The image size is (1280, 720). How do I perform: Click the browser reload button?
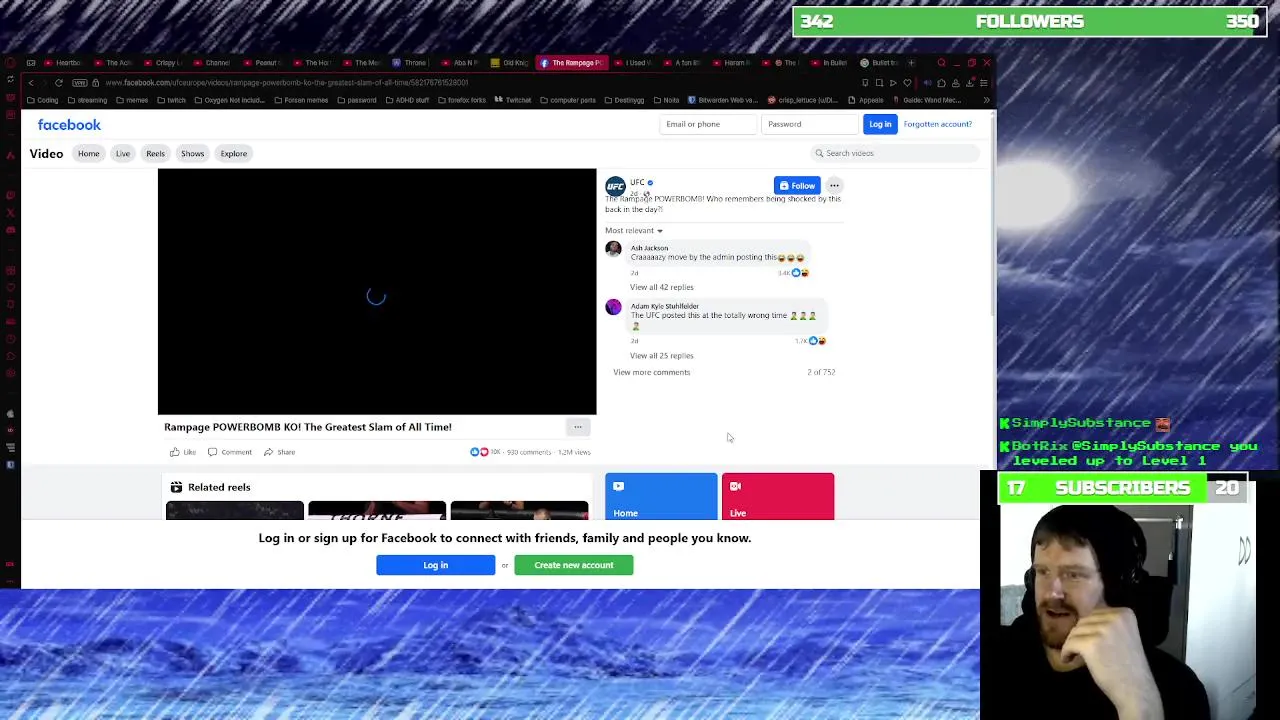58,83
